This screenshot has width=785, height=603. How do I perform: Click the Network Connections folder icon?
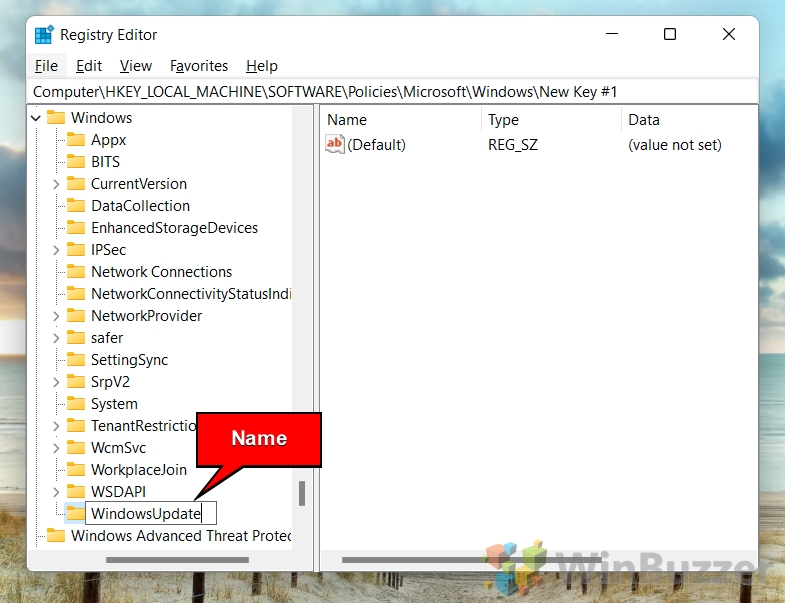(76, 271)
